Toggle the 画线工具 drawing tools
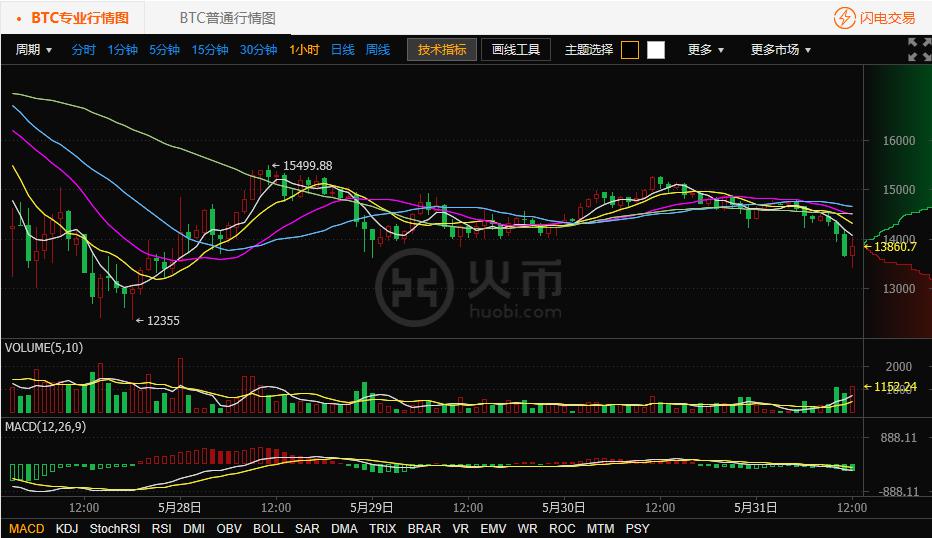This screenshot has width=932, height=538. coord(516,50)
